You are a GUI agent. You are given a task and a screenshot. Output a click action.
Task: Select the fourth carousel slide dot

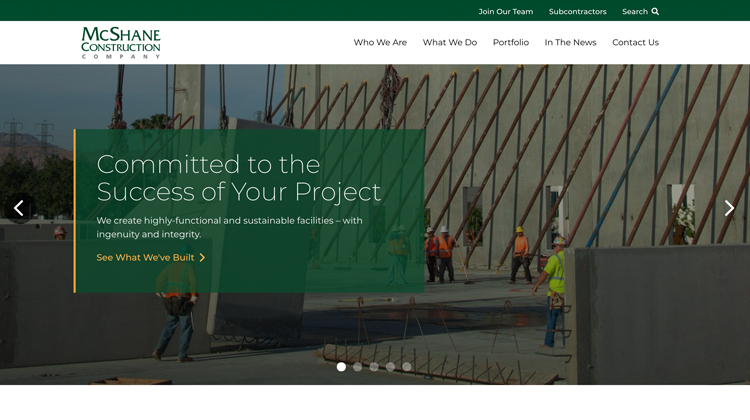(390, 366)
